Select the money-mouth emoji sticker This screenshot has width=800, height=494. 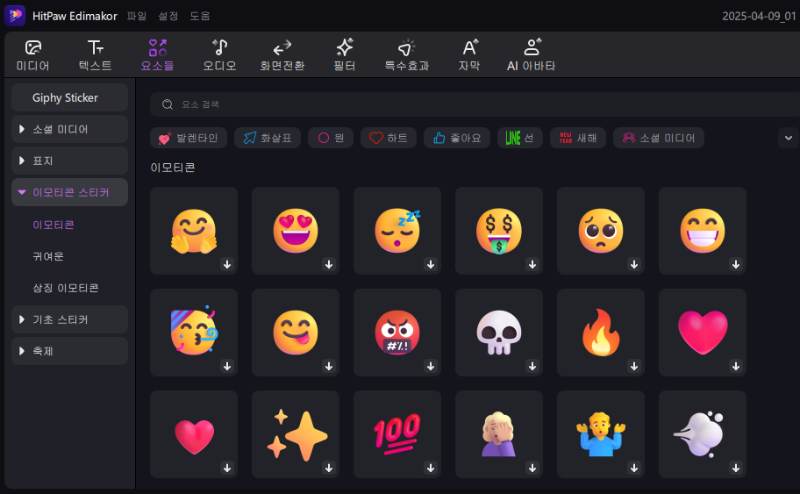tap(499, 231)
